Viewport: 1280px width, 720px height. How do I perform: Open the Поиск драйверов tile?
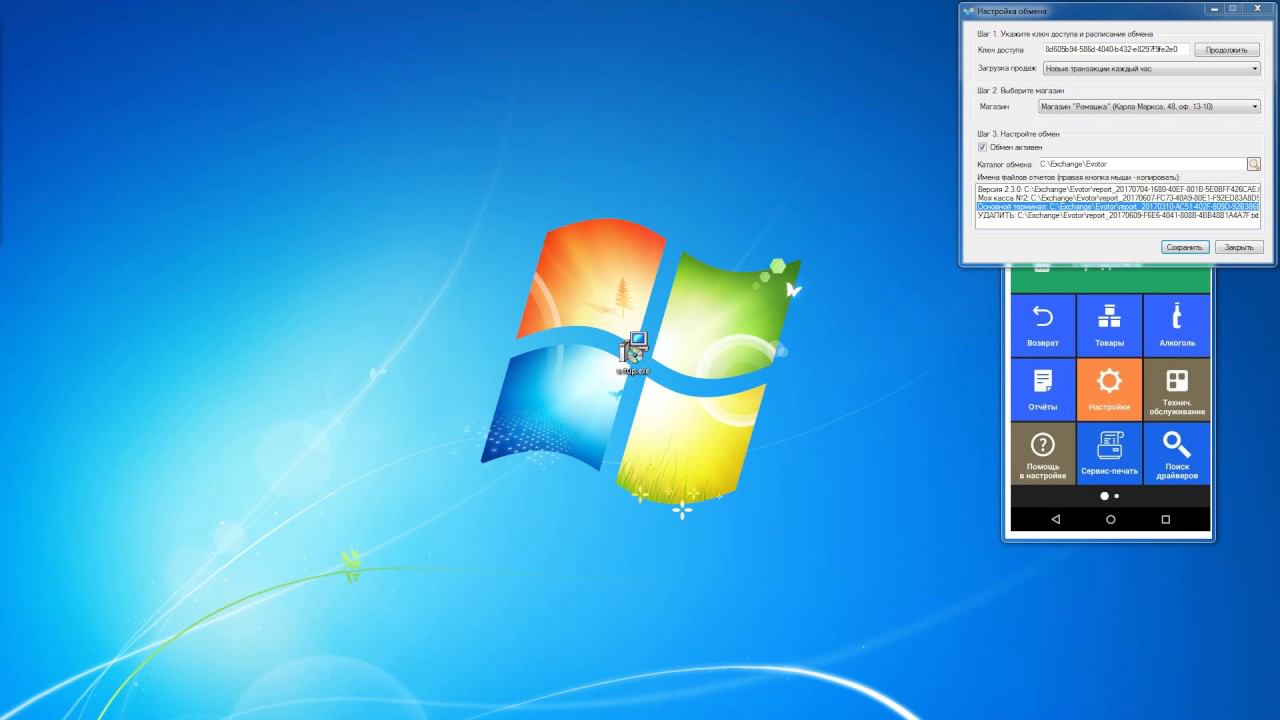pyautogui.click(x=1177, y=453)
